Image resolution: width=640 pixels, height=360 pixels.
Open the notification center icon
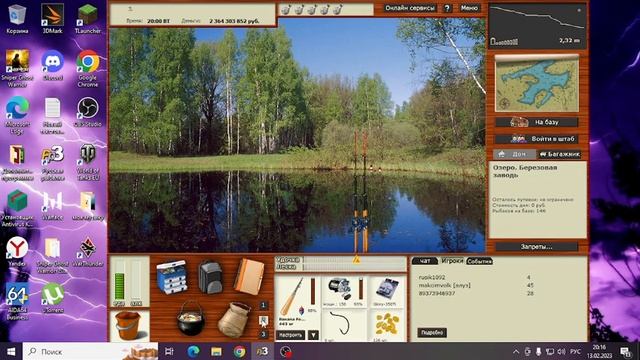626,351
